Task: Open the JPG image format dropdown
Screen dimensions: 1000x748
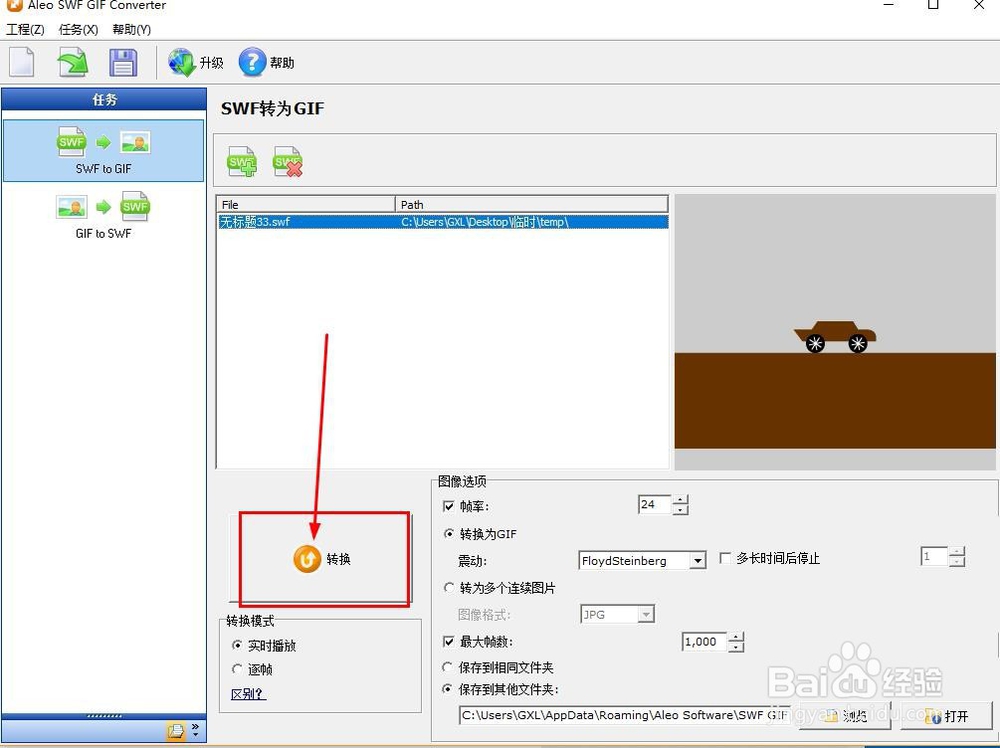Action: 646,615
